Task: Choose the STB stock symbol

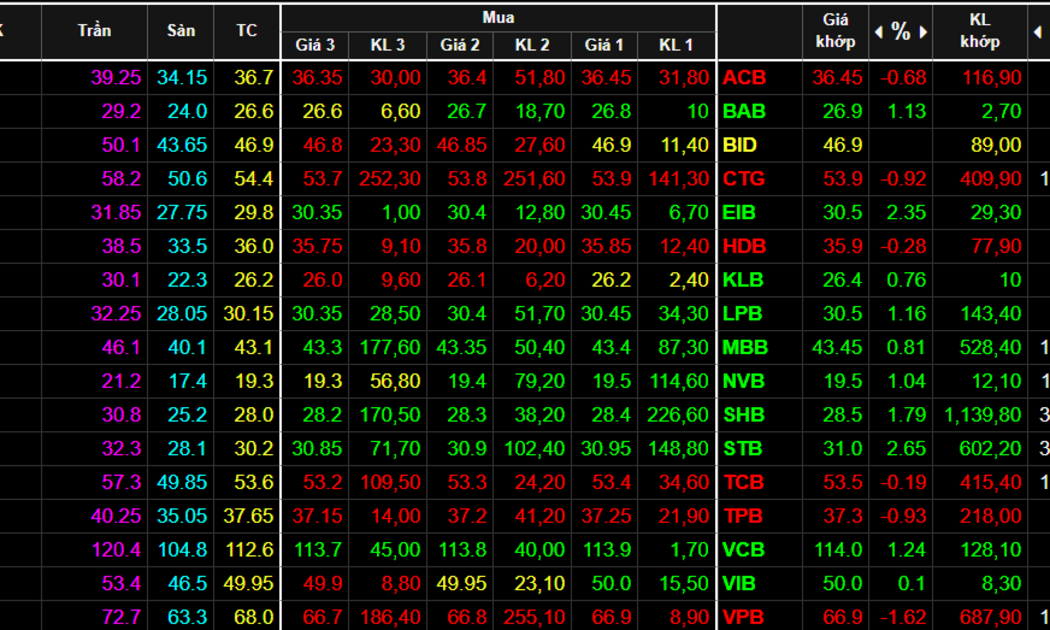Action: click(742, 449)
